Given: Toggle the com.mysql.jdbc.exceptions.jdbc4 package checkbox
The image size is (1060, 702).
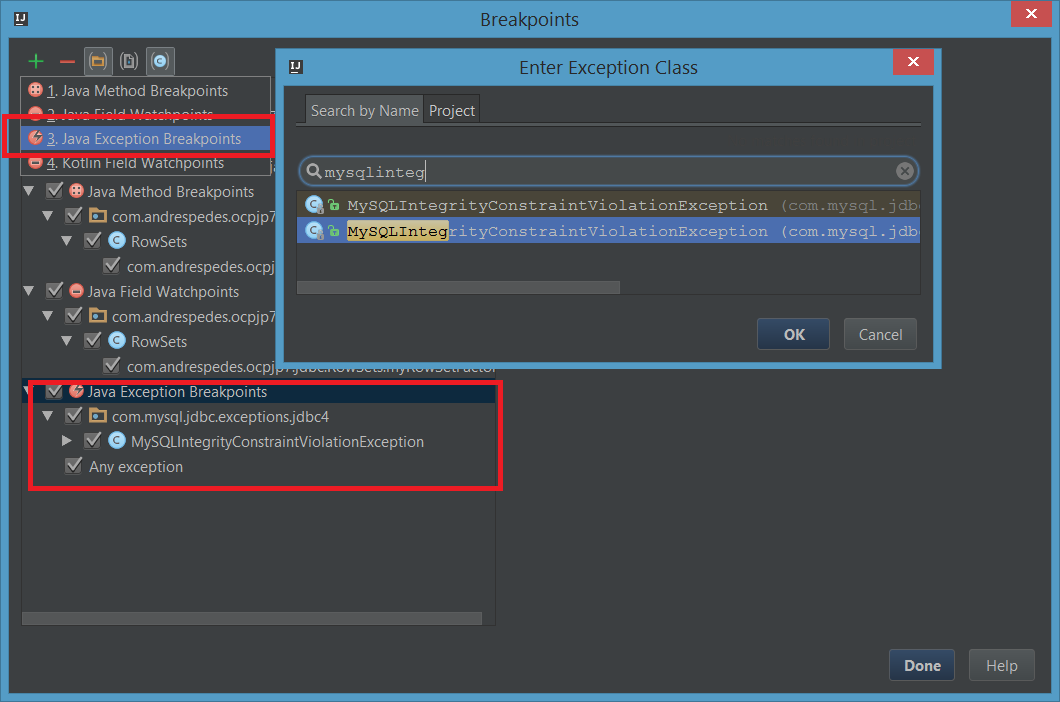Looking at the screenshot, I should click(x=74, y=415).
